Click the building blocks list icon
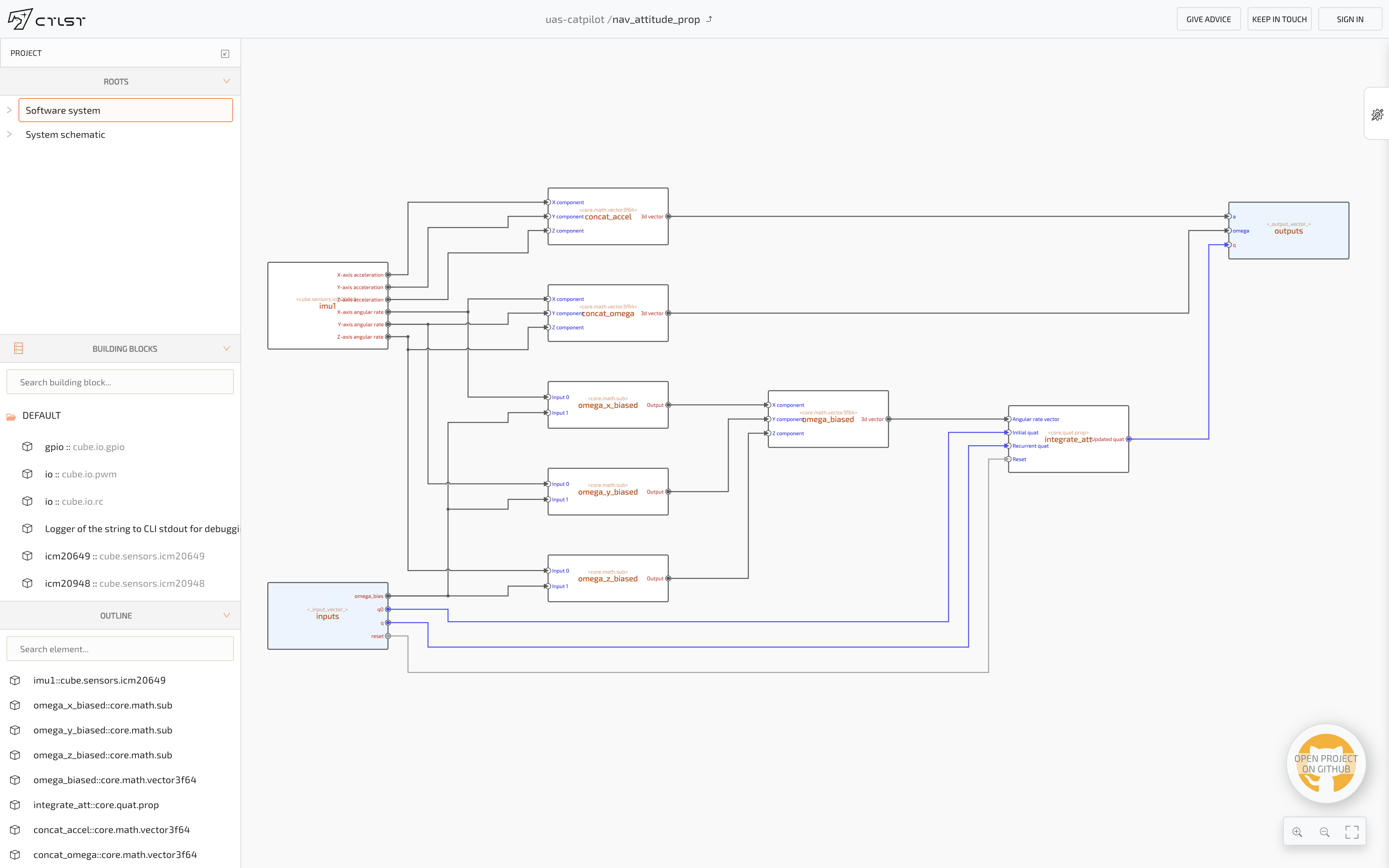1389x868 pixels. click(18, 348)
